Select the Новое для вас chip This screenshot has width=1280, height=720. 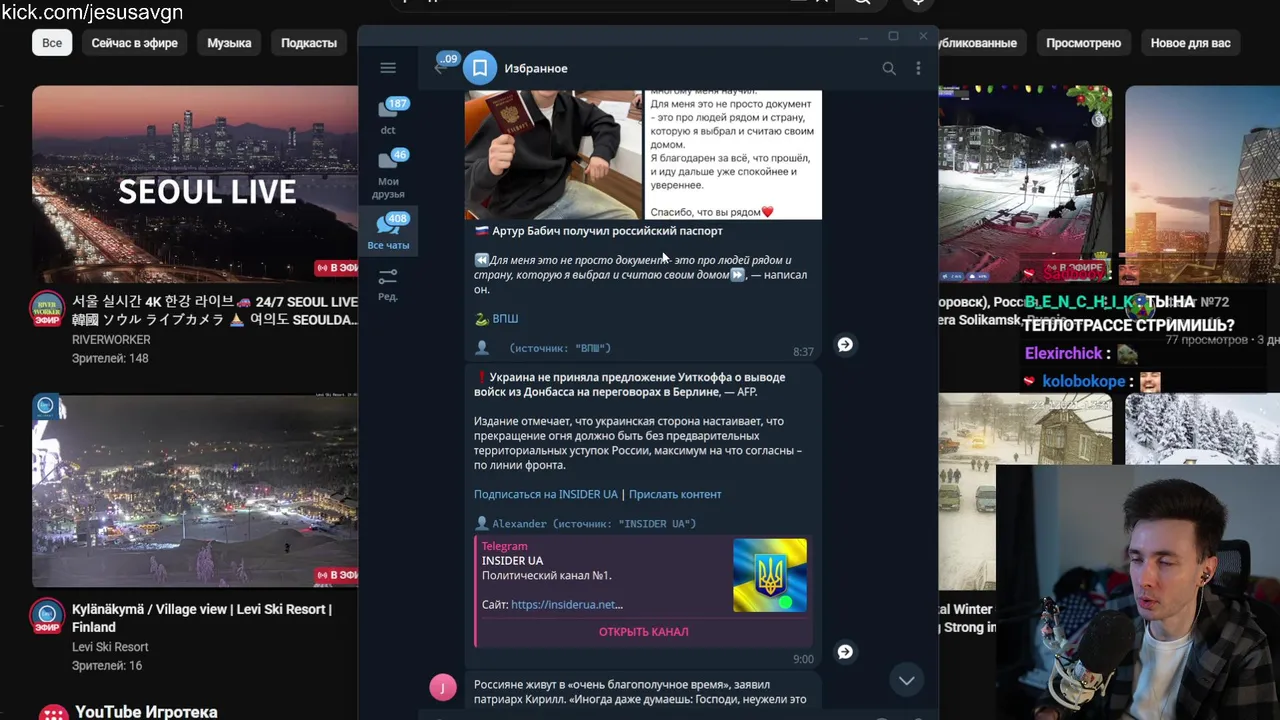coord(1190,43)
